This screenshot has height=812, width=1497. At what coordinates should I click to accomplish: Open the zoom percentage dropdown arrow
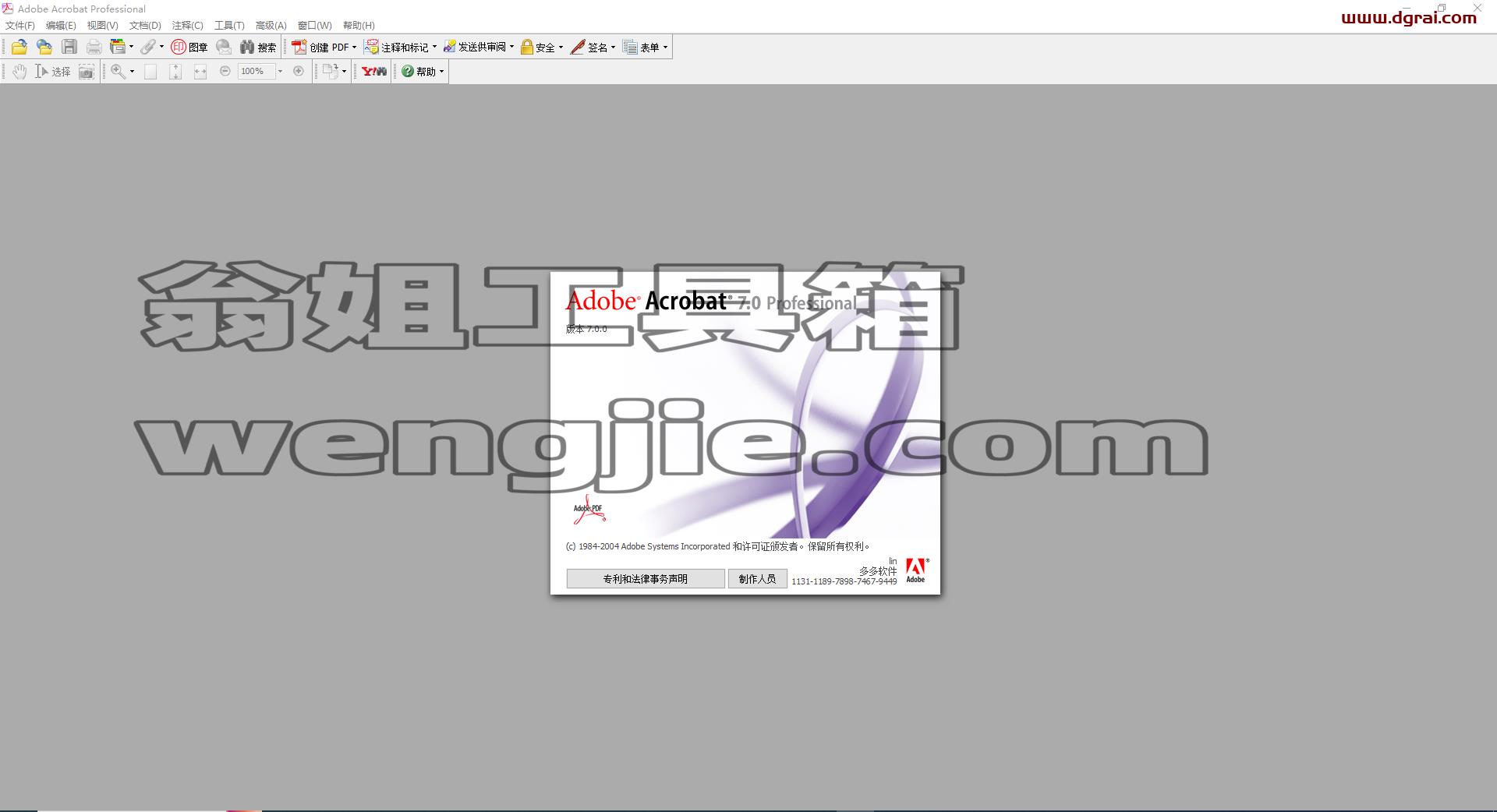click(x=281, y=72)
